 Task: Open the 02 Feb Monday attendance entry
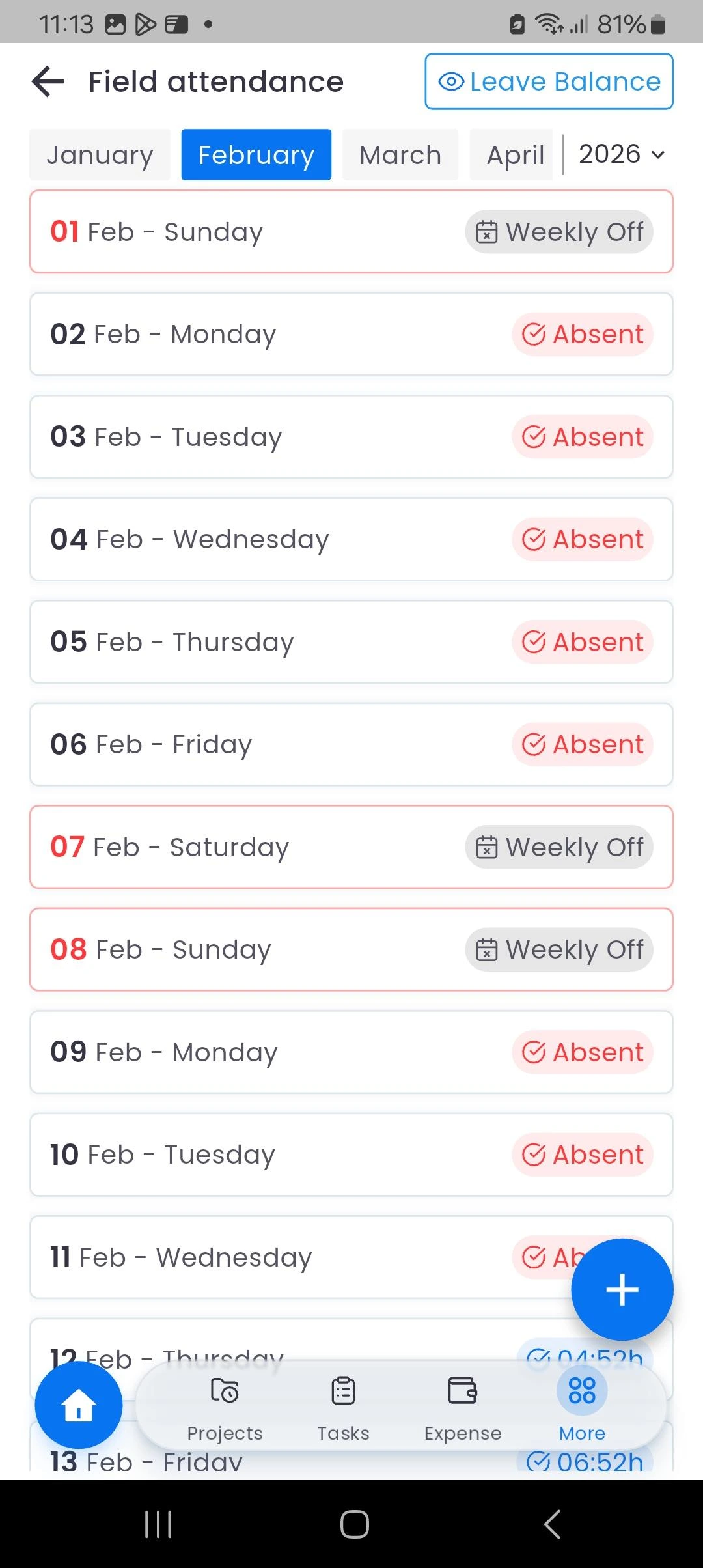click(260, 334)
